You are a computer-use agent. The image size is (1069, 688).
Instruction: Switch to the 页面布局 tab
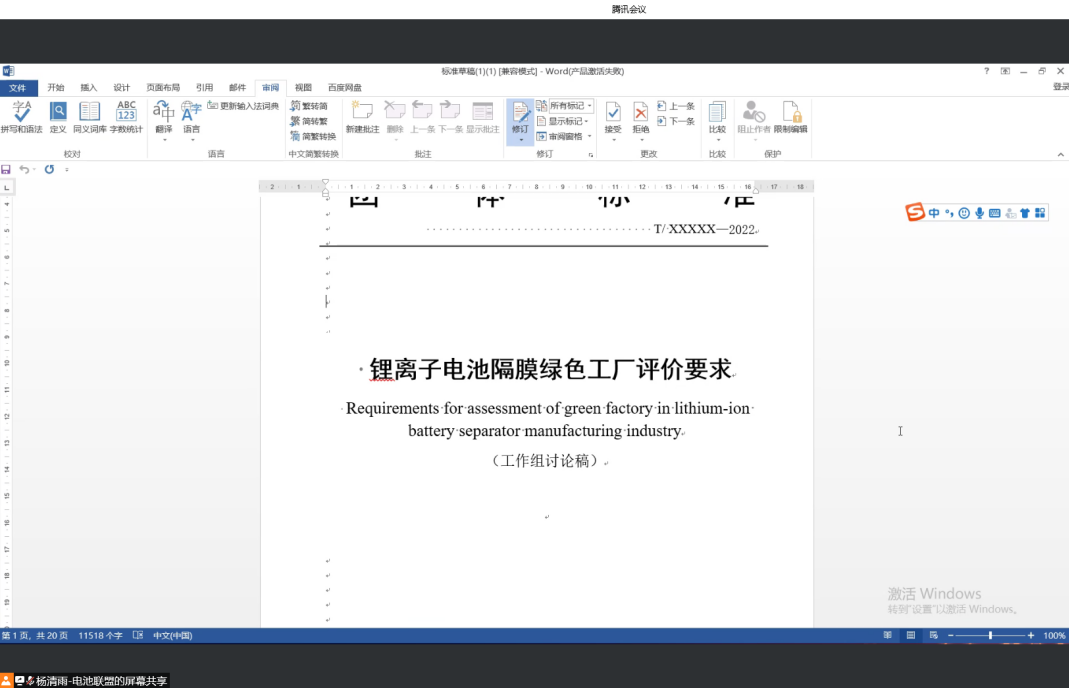pyautogui.click(x=163, y=87)
